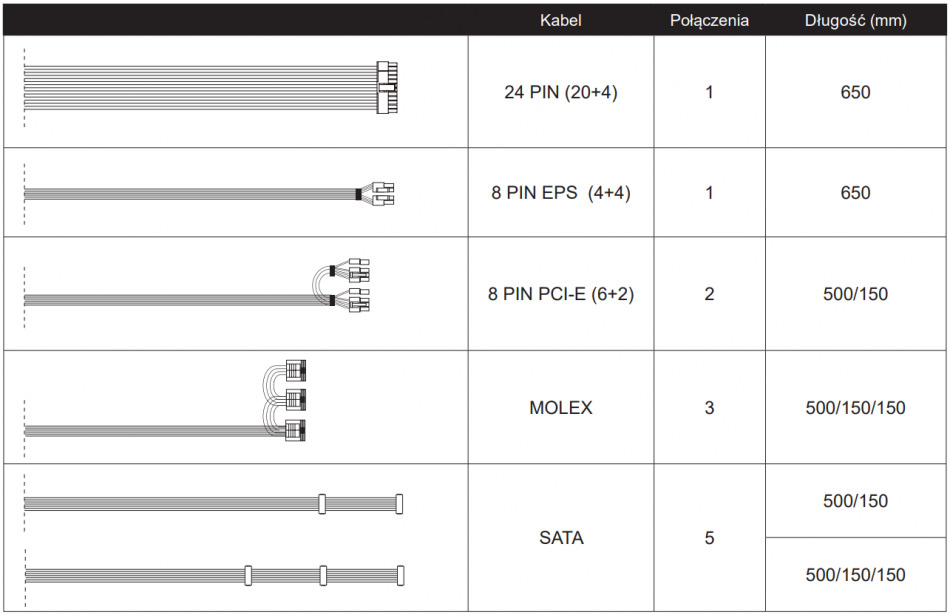Click the 500/150 length in the PCI-E row
Viewport: 950px width, 615px height.
pos(855,294)
